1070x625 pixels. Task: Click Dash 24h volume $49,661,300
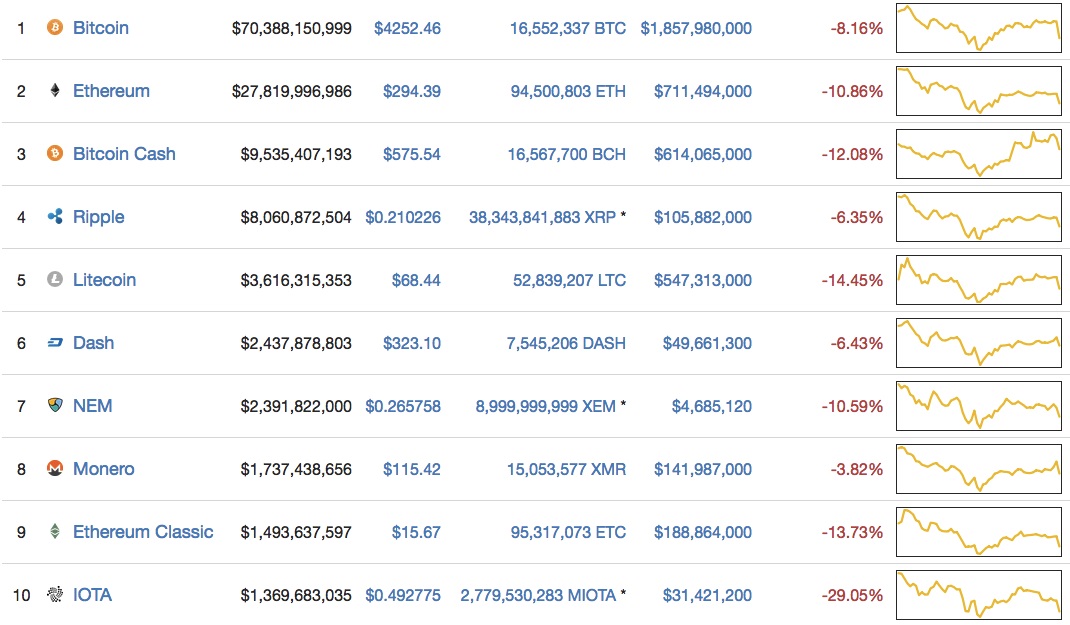pos(707,343)
